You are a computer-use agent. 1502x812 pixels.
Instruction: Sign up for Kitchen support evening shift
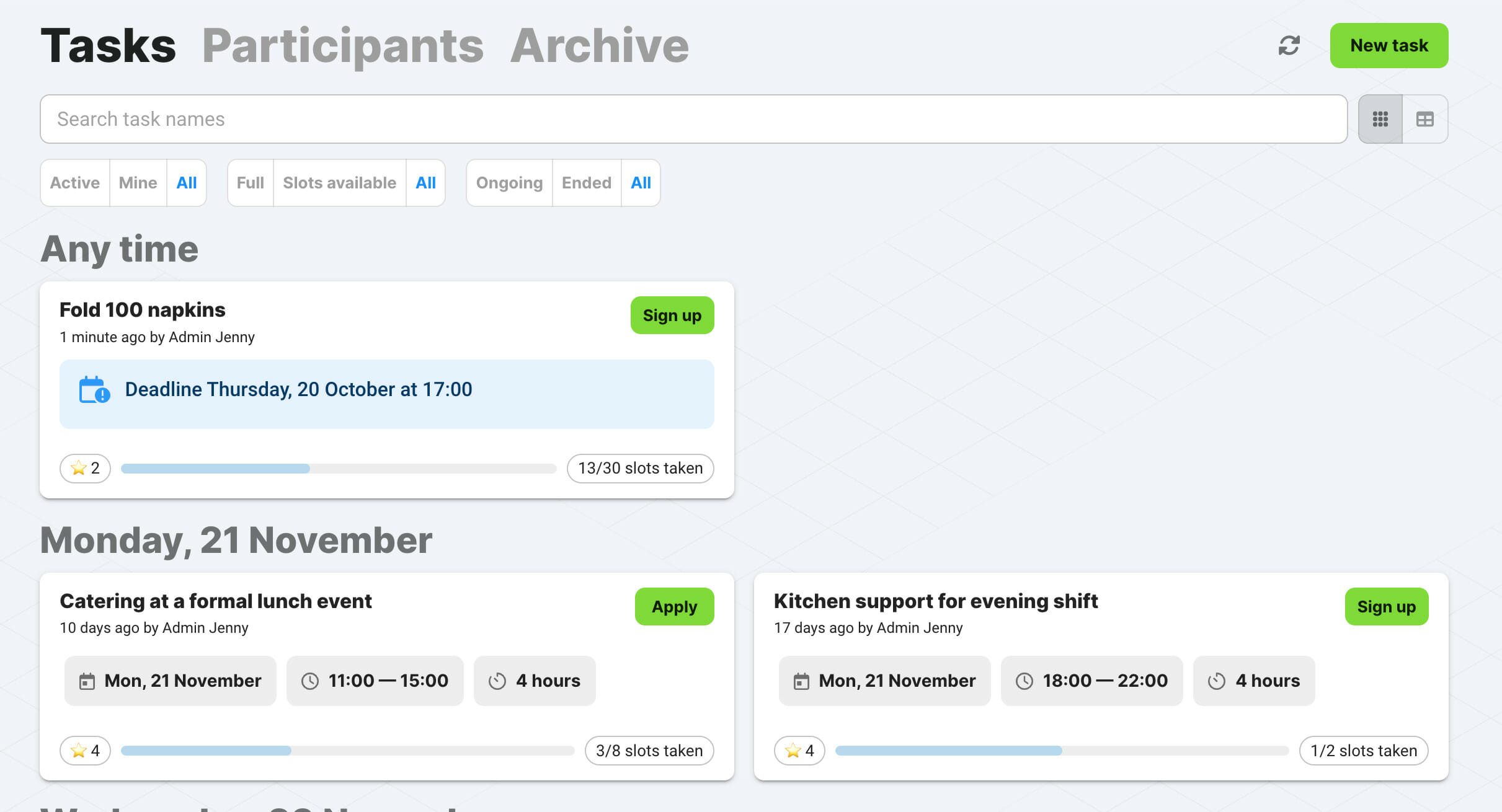click(x=1386, y=607)
